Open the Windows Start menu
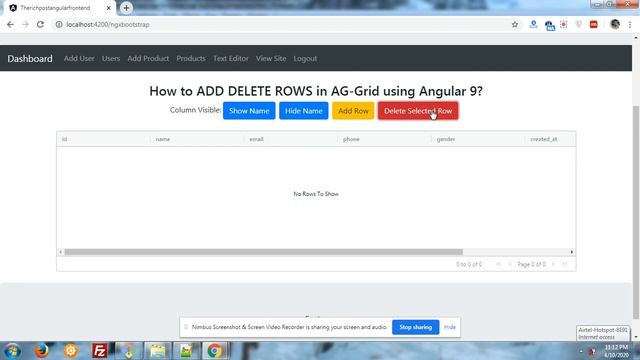The width and height of the screenshot is (640, 360). pos(13,351)
